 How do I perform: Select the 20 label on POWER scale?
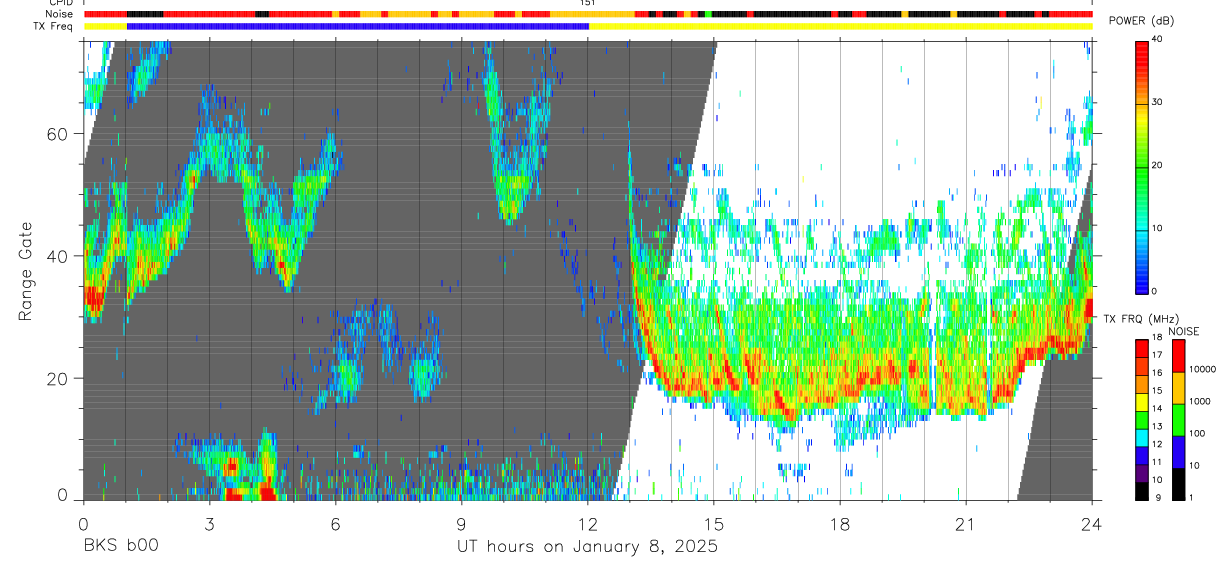pos(1157,165)
